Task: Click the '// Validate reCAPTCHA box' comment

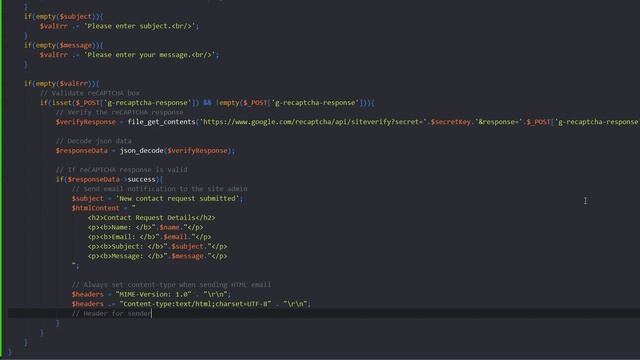Action: (90, 93)
